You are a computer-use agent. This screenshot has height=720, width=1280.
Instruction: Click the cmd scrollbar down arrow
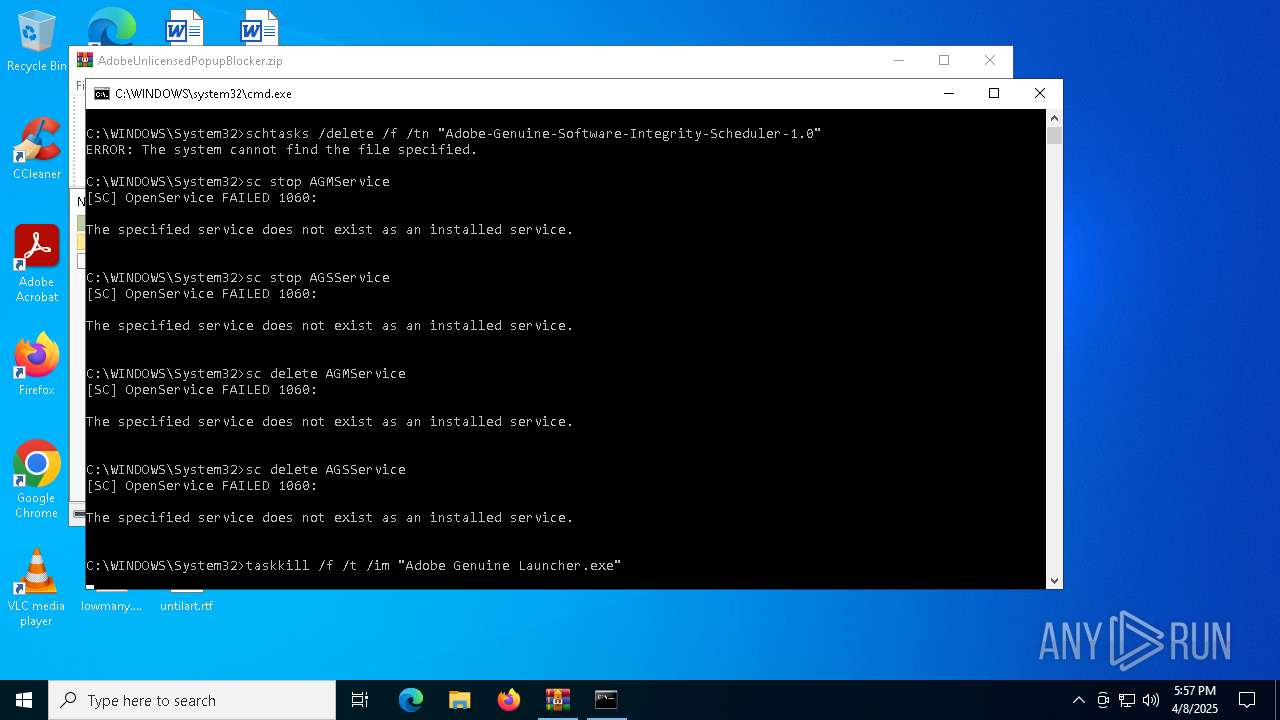point(1054,580)
